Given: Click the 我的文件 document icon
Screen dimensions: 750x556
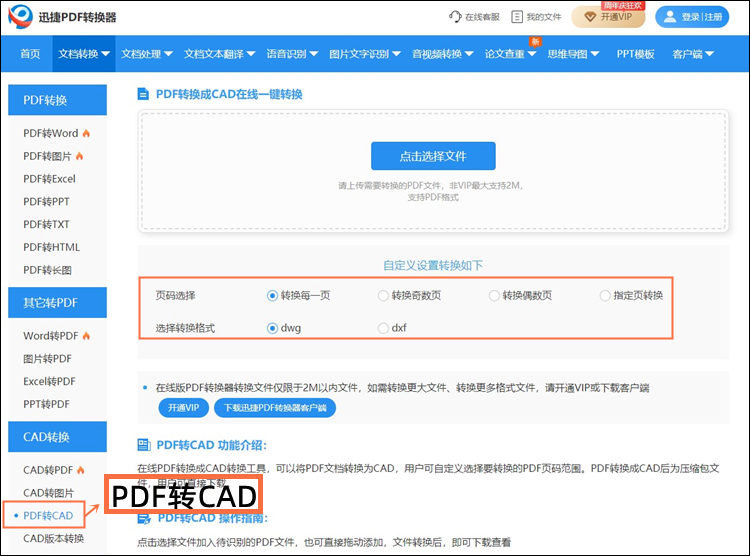Looking at the screenshot, I should pos(517,17).
